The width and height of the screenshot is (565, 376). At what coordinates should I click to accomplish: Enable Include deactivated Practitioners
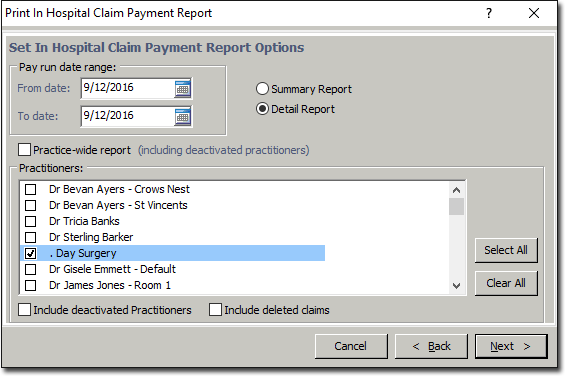pos(25,310)
